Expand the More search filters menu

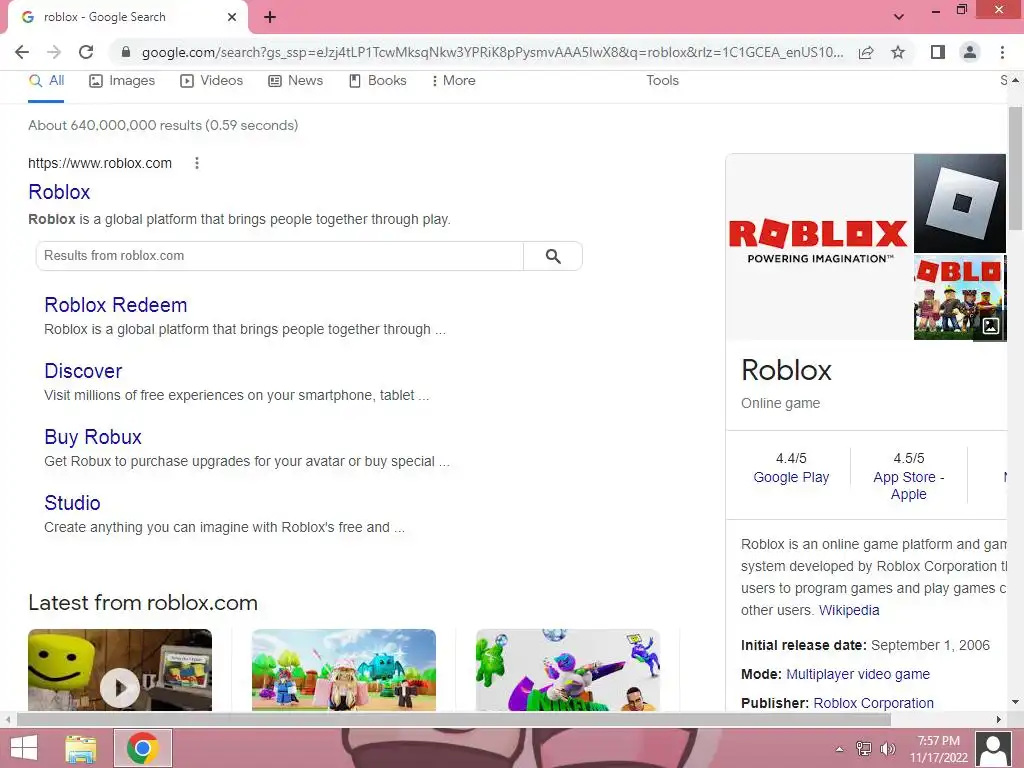[454, 81]
